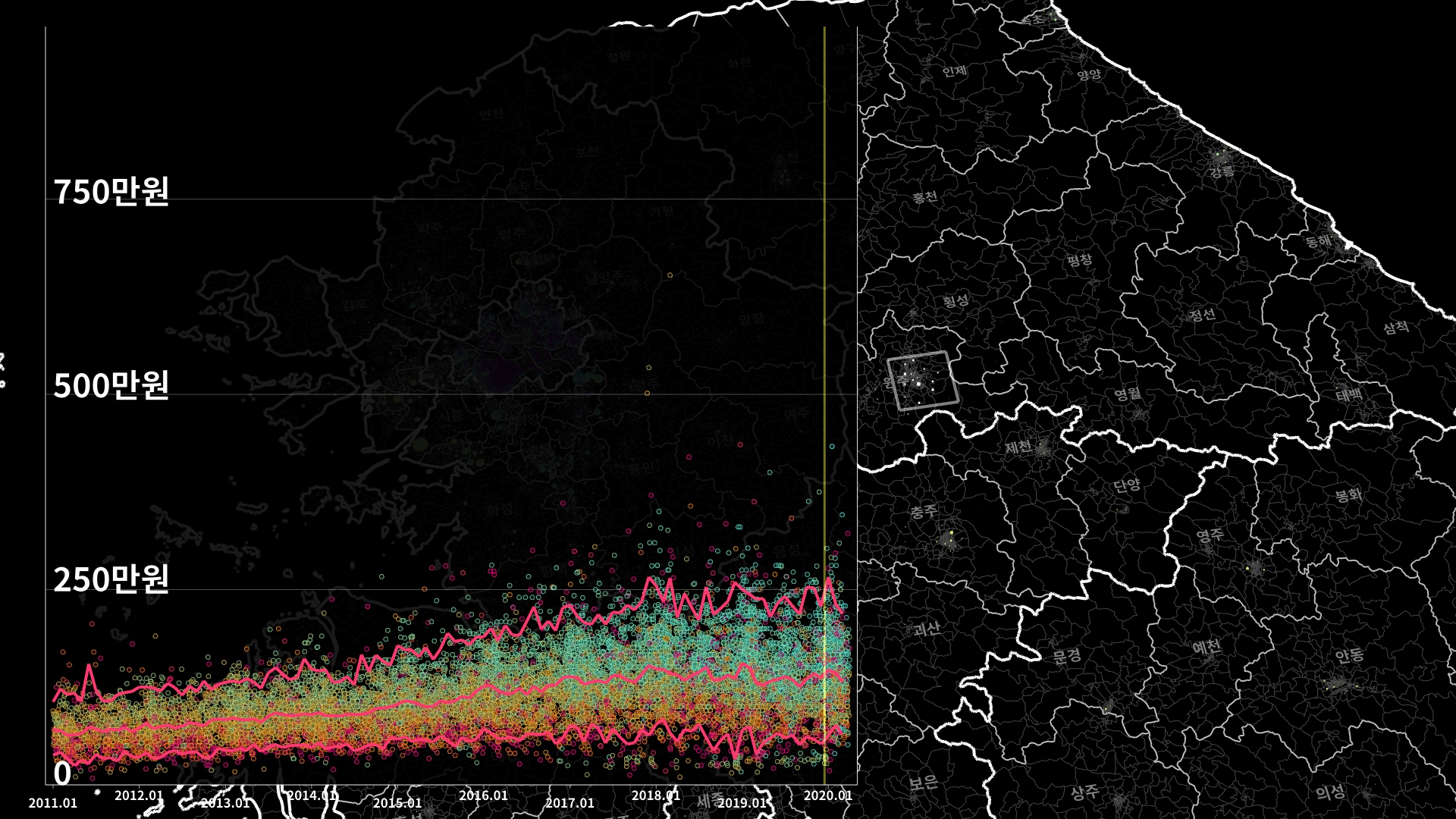Select the 안동 city label on map
Image resolution: width=1456 pixels, height=819 pixels.
point(1349,655)
